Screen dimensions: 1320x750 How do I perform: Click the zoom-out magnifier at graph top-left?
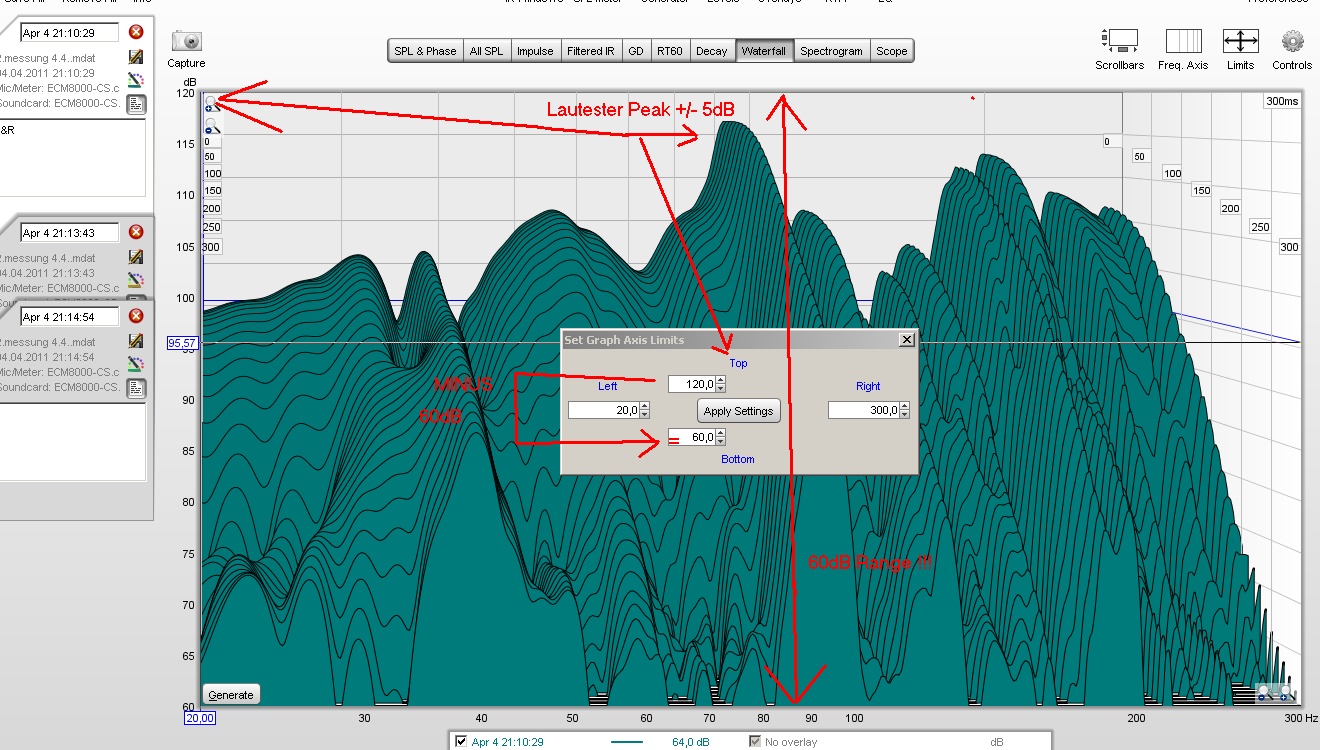click(x=212, y=126)
